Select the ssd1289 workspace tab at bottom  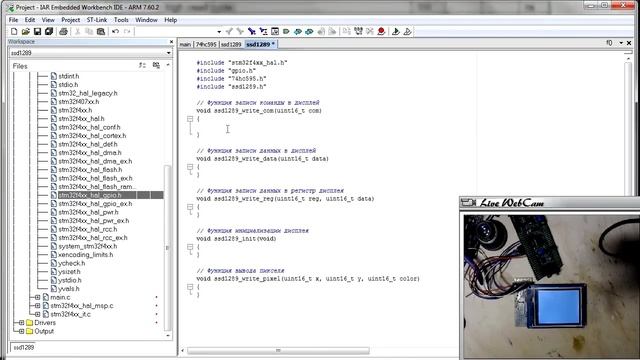pyautogui.click(x=24, y=347)
